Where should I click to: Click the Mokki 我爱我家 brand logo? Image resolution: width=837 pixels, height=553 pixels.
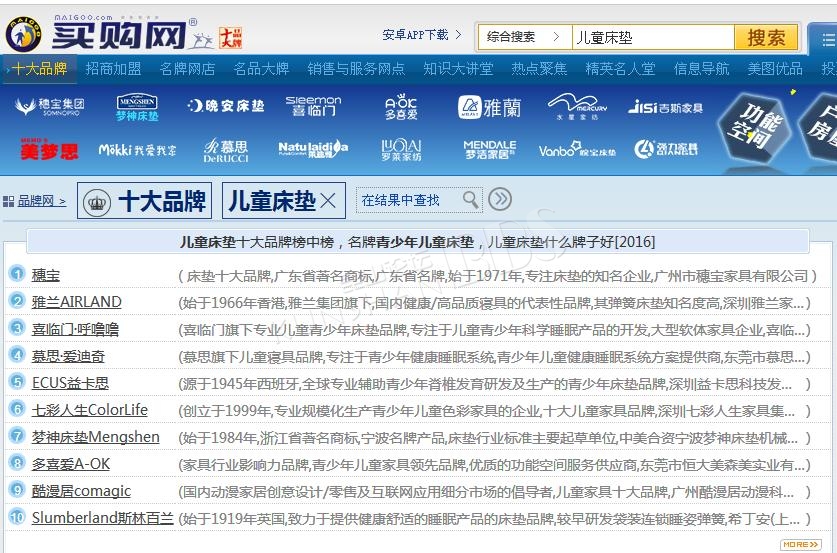[x=137, y=150]
